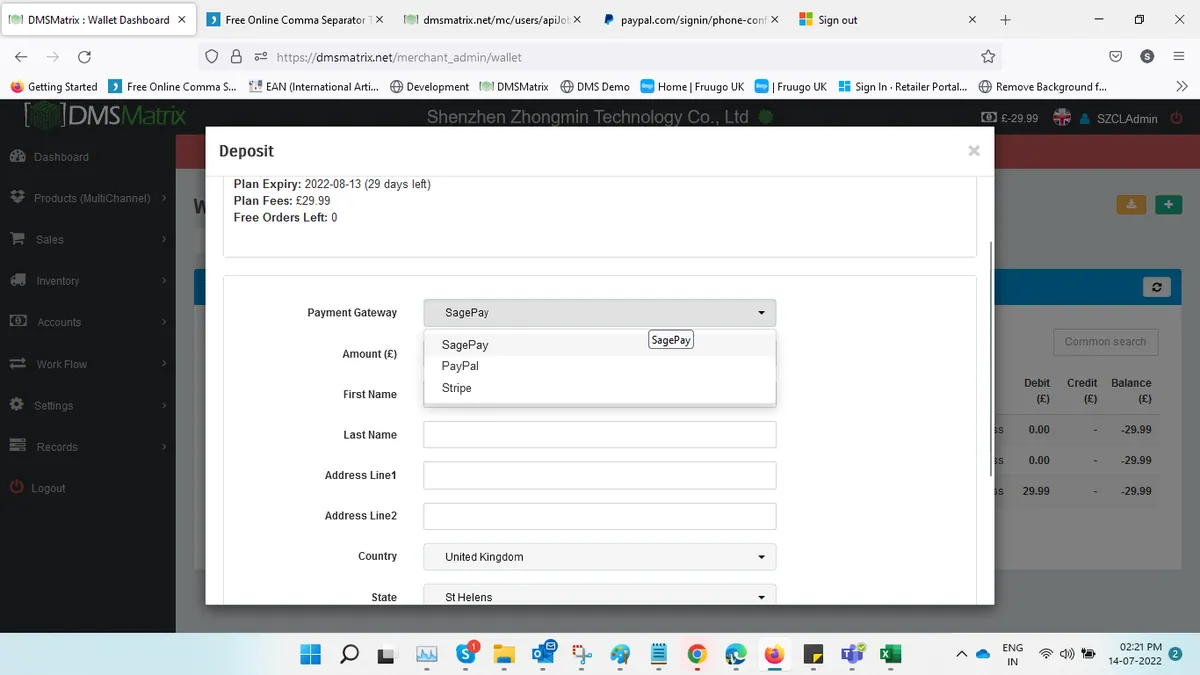Open the Work Flow sidebar menu
This screenshot has height=675, width=1200.
click(x=87, y=364)
